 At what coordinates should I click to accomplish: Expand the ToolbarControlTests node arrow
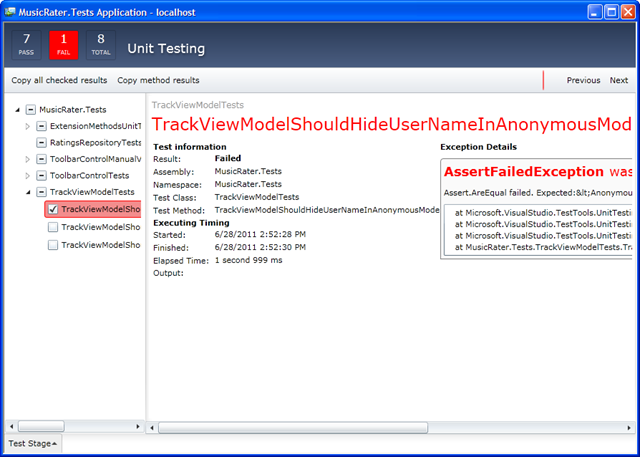(28, 176)
